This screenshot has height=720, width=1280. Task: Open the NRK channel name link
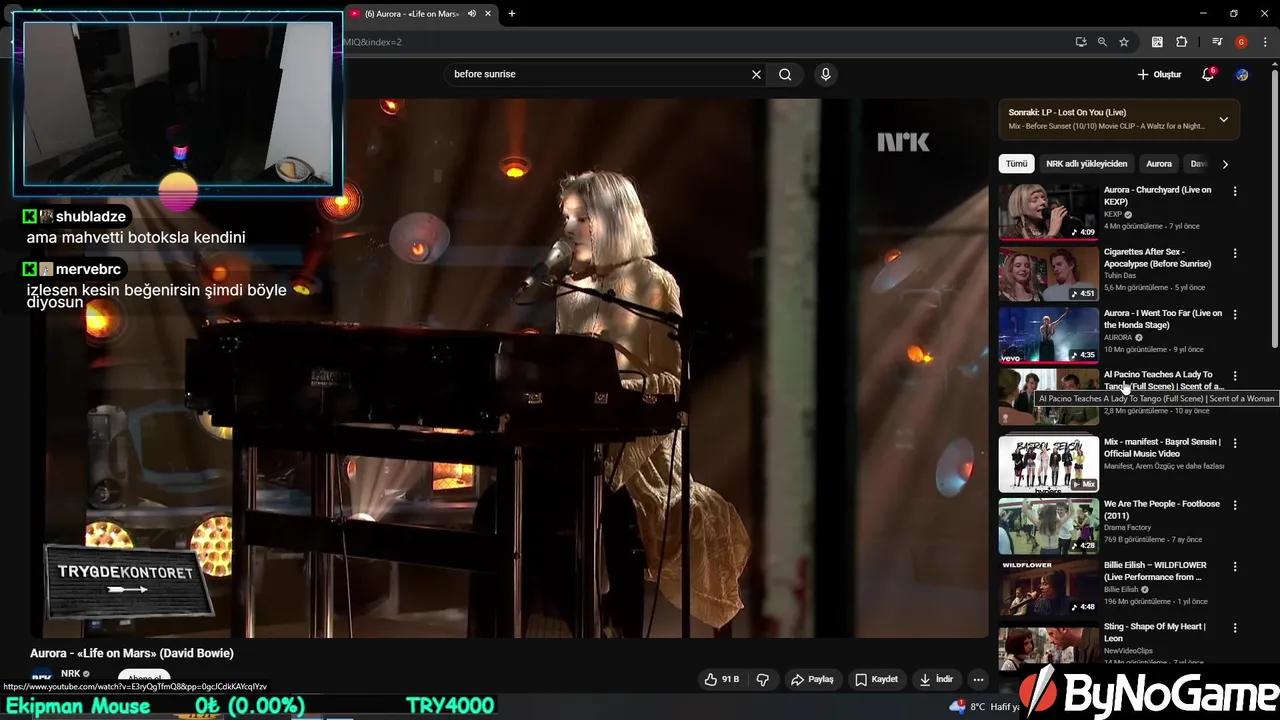click(70, 674)
